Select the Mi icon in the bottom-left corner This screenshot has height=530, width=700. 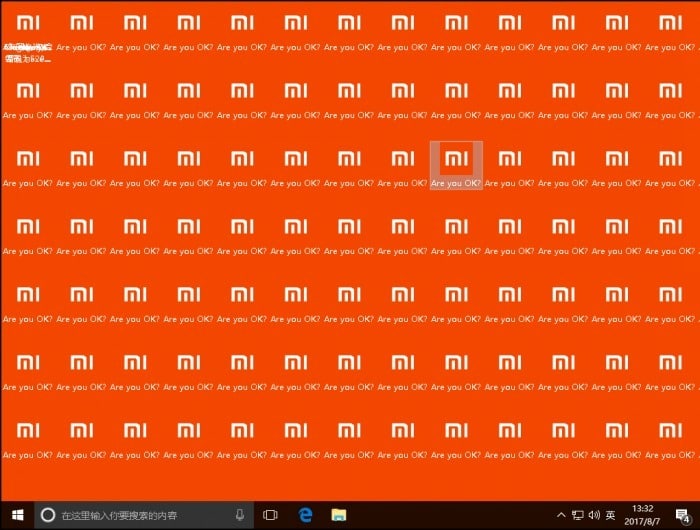(29, 430)
